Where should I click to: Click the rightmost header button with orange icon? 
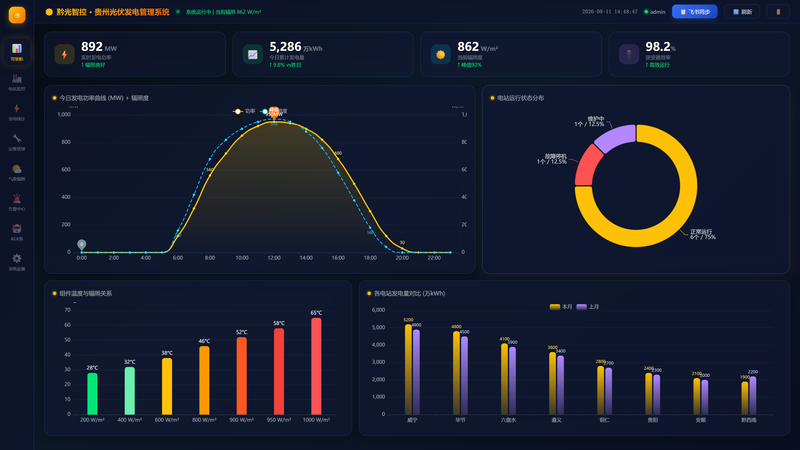click(x=778, y=12)
